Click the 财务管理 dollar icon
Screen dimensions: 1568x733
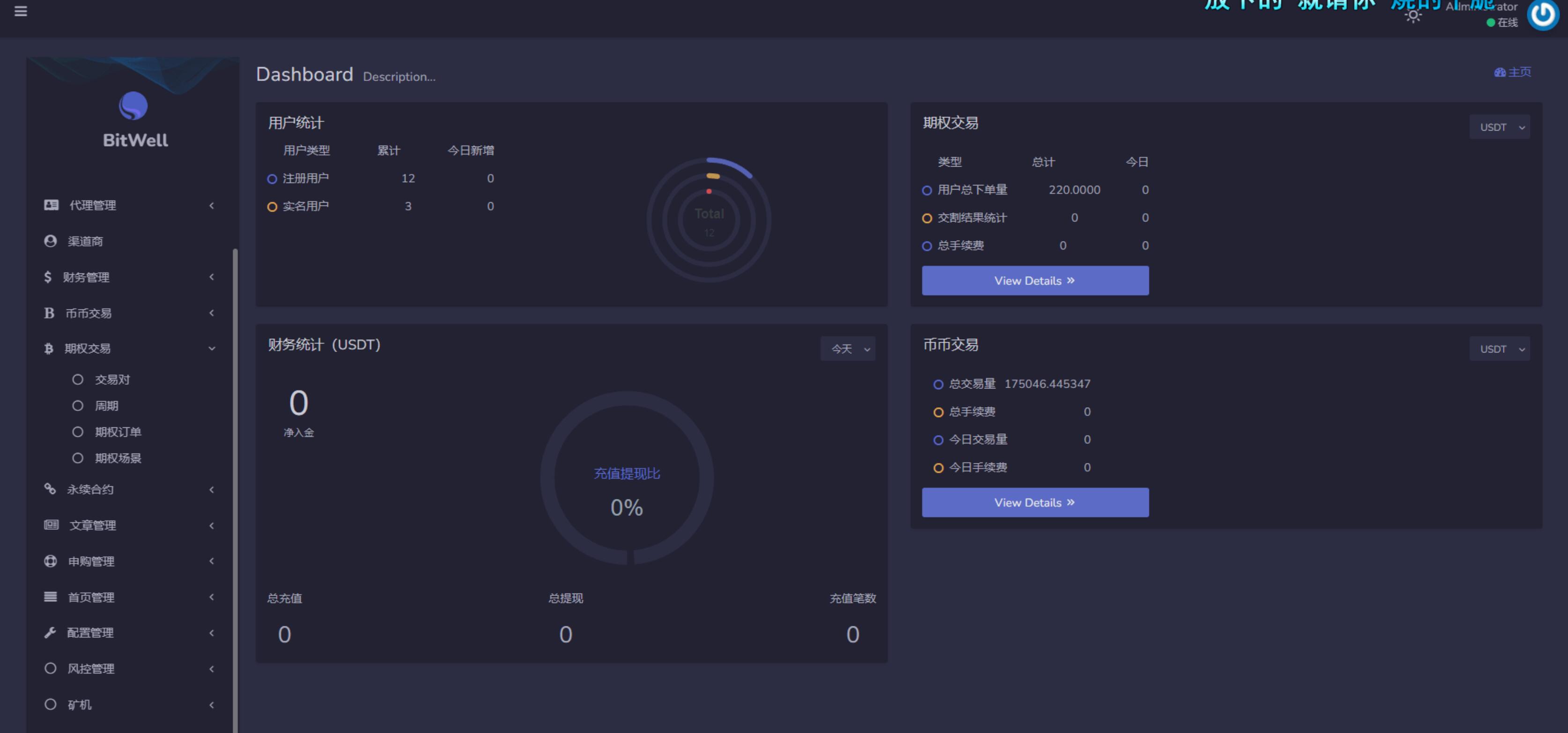coord(47,277)
